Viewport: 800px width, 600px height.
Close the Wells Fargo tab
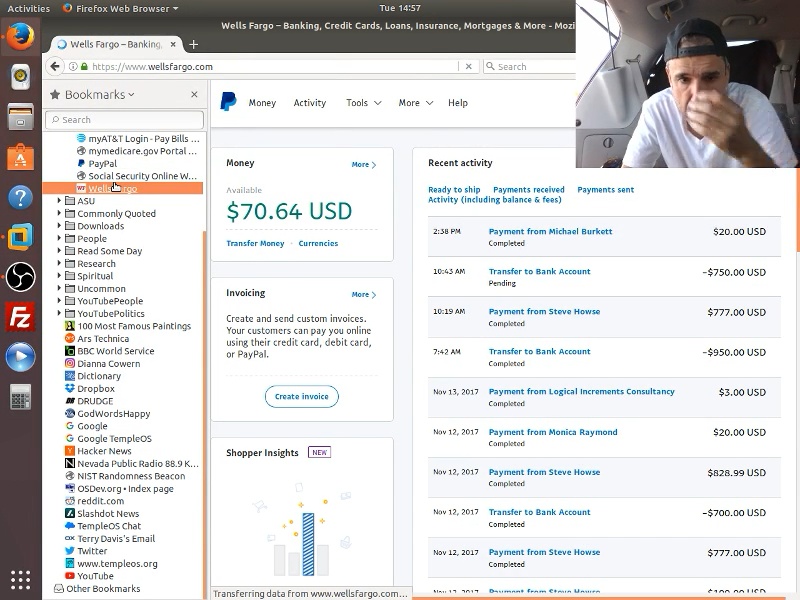pyautogui.click(x=173, y=44)
